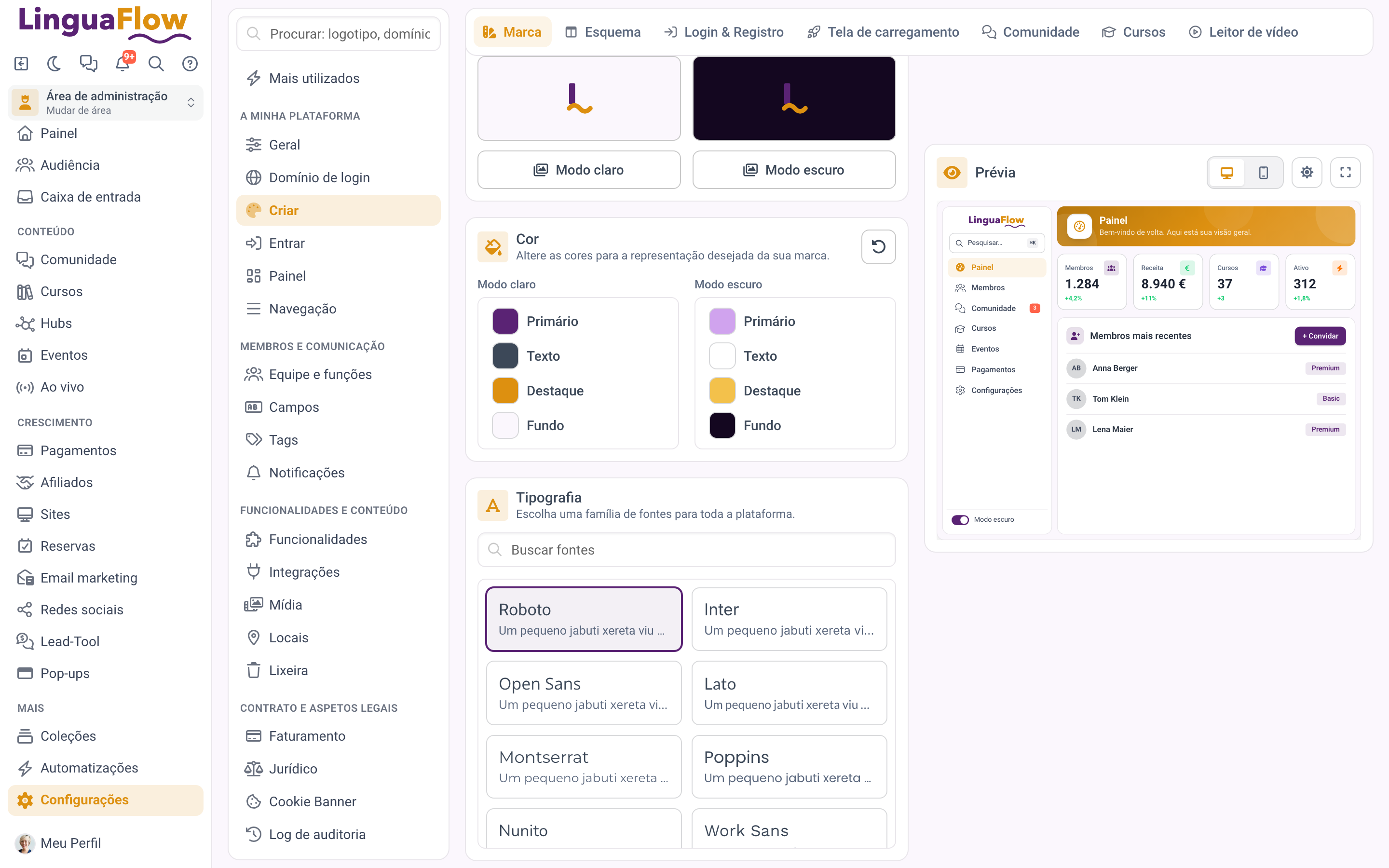The width and height of the screenshot is (1389, 868).
Task: Click the dark mode logo thumbnail
Action: (x=794, y=98)
